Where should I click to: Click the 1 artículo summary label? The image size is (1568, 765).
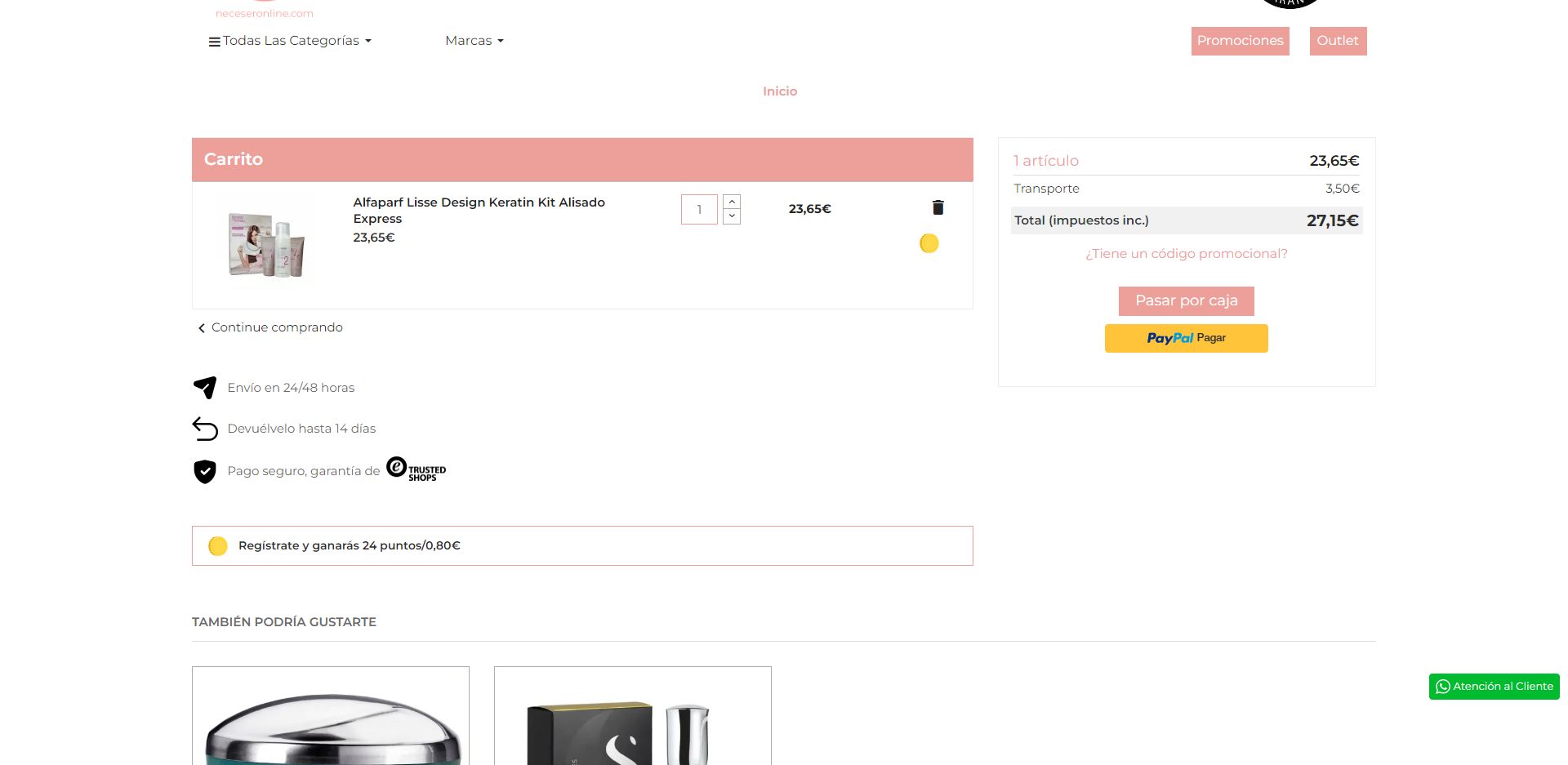click(1046, 161)
